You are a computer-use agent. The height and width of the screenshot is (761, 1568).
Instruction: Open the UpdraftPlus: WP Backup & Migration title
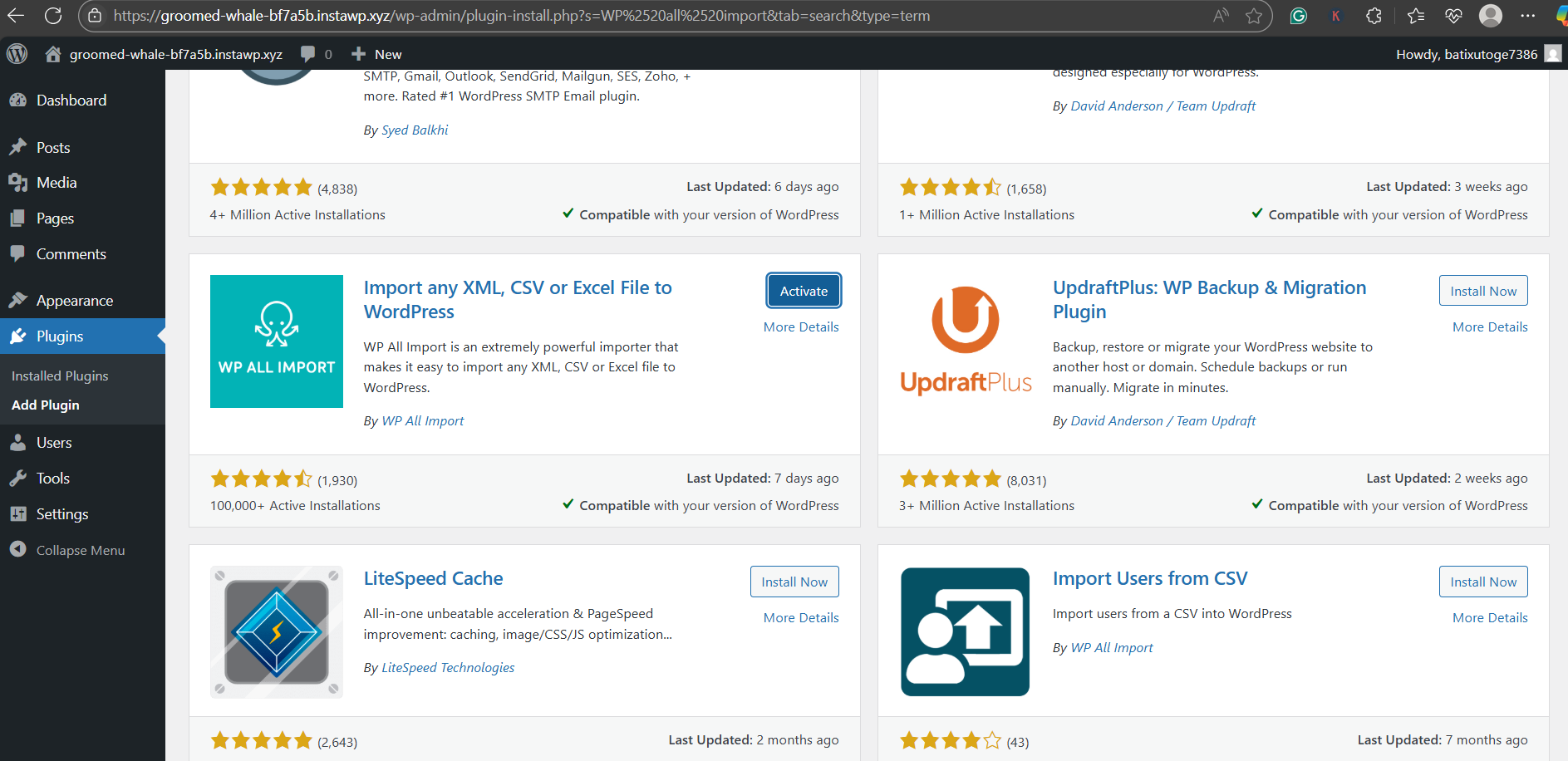1209,300
